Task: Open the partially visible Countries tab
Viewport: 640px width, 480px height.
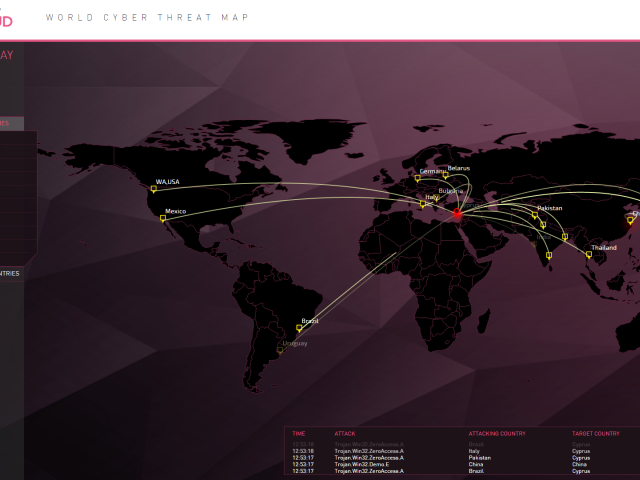Action: click(10, 273)
